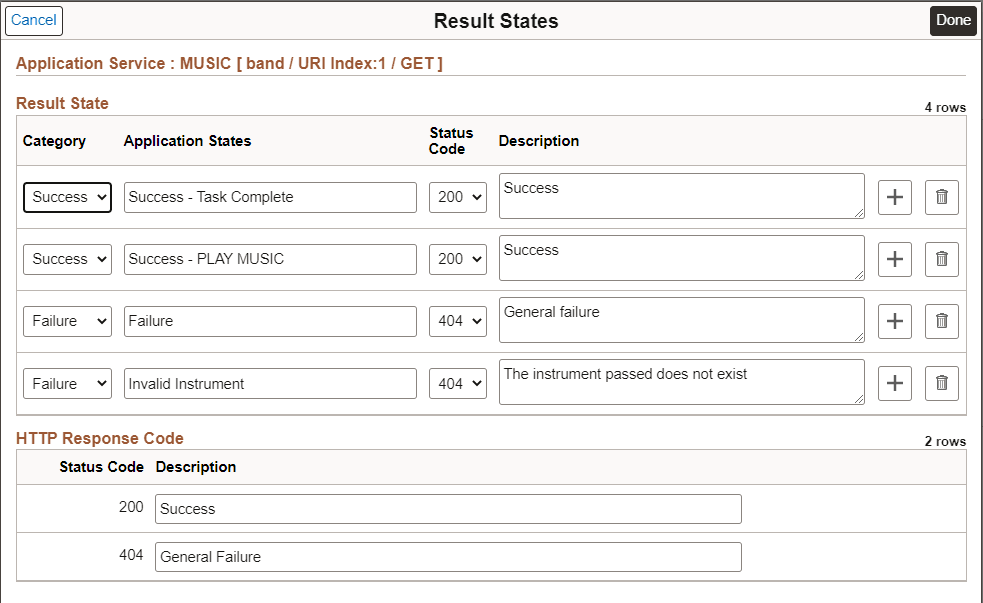
Task: Click the description field for status code 200
Action: pos(447,508)
